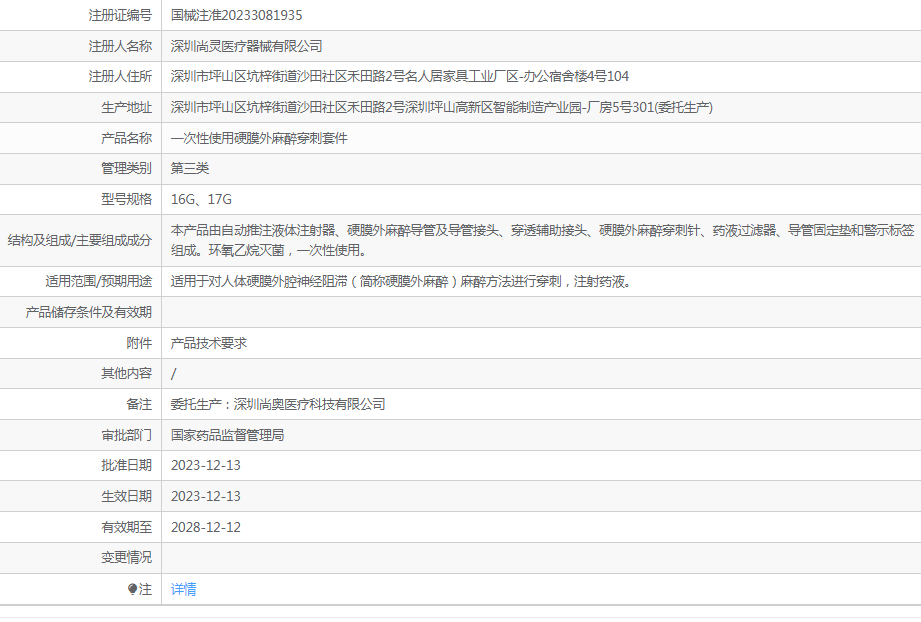Click the 产品储存条件及有效期 label
921x622 pixels.
(x=88, y=312)
